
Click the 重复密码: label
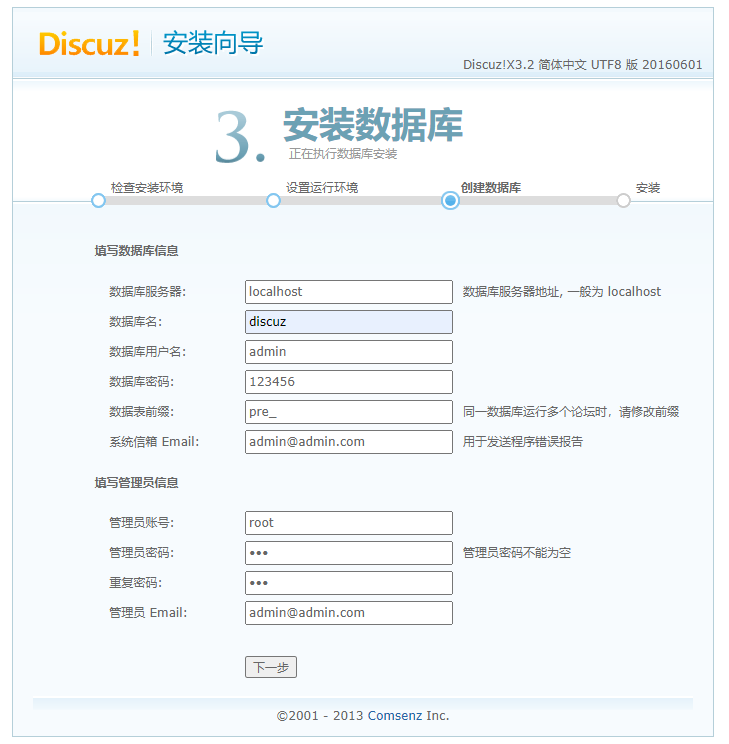point(136,583)
